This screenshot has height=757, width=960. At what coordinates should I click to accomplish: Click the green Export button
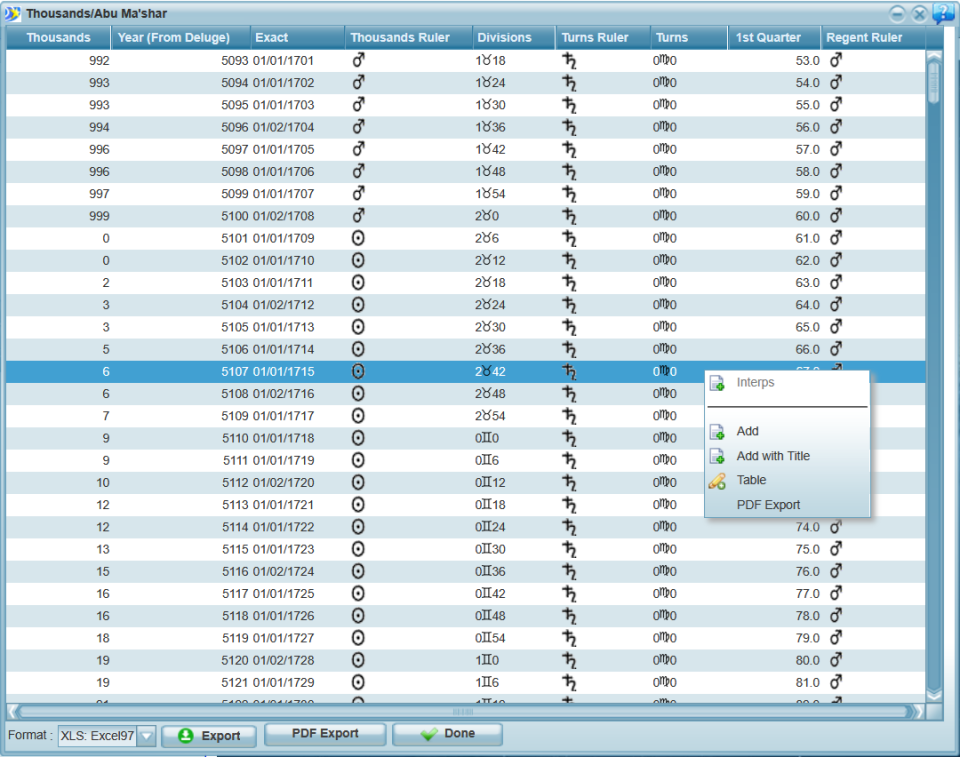pyautogui.click(x=209, y=736)
